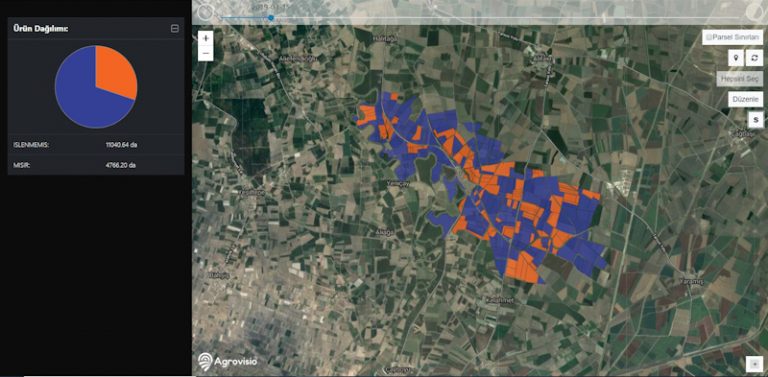Zoom in the map with plus button
Image resolution: width=768 pixels, height=377 pixels.
click(206, 38)
